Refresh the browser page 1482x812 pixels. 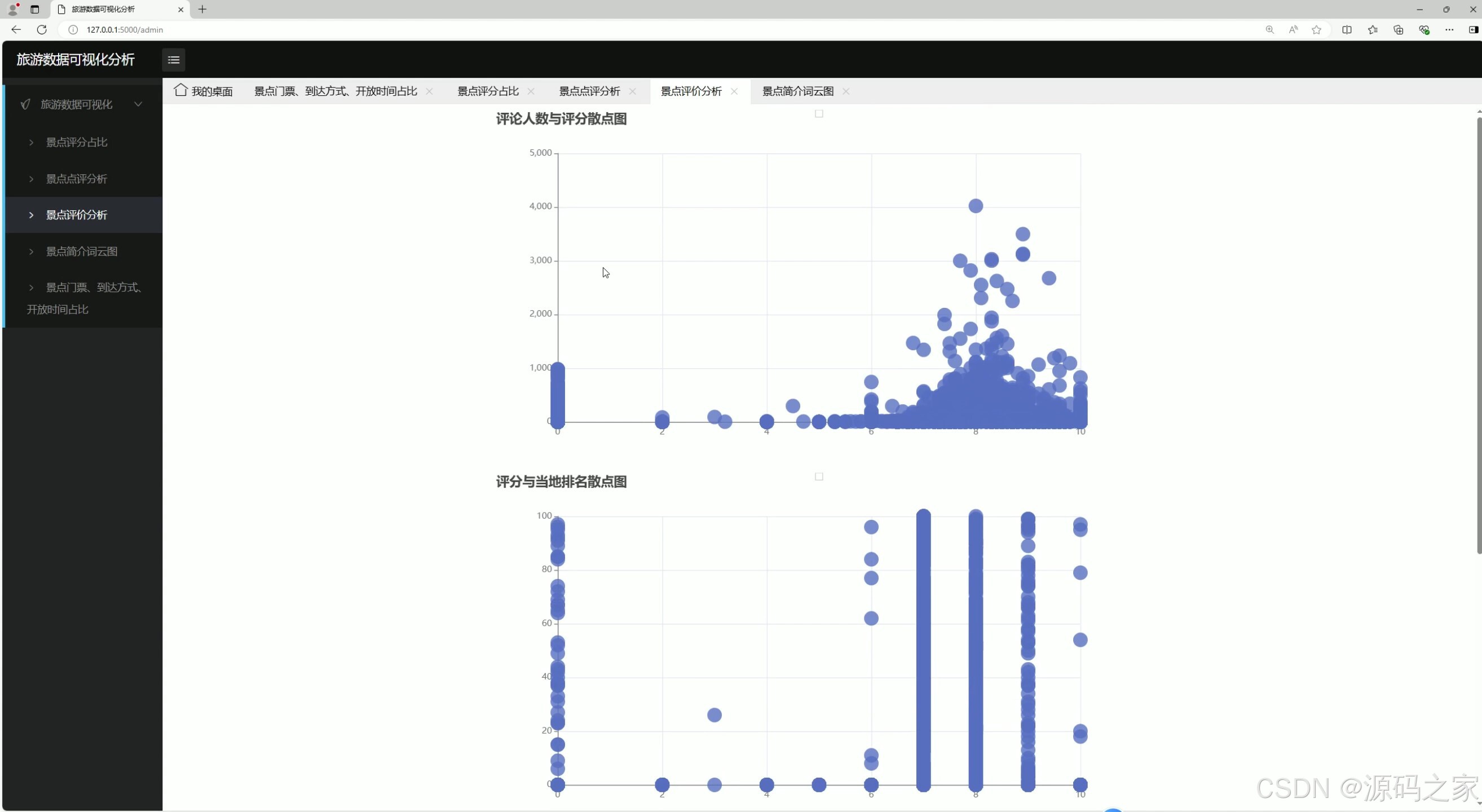41,30
